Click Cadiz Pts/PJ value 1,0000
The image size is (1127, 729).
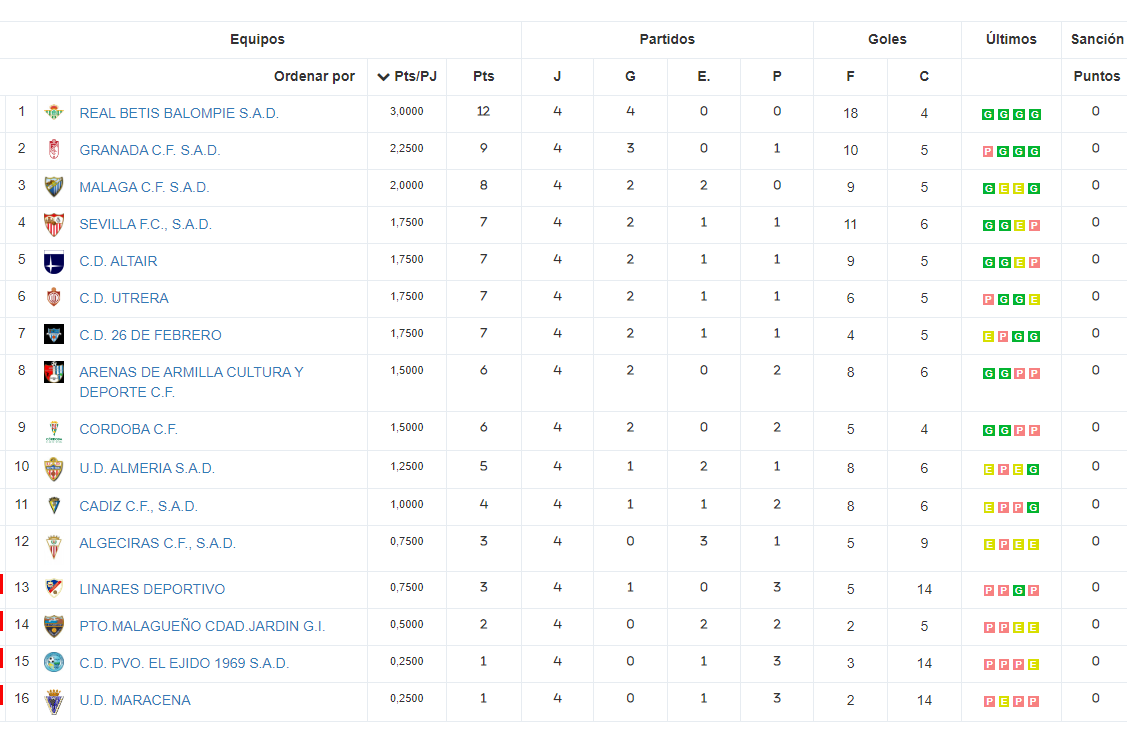(x=407, y=505)
